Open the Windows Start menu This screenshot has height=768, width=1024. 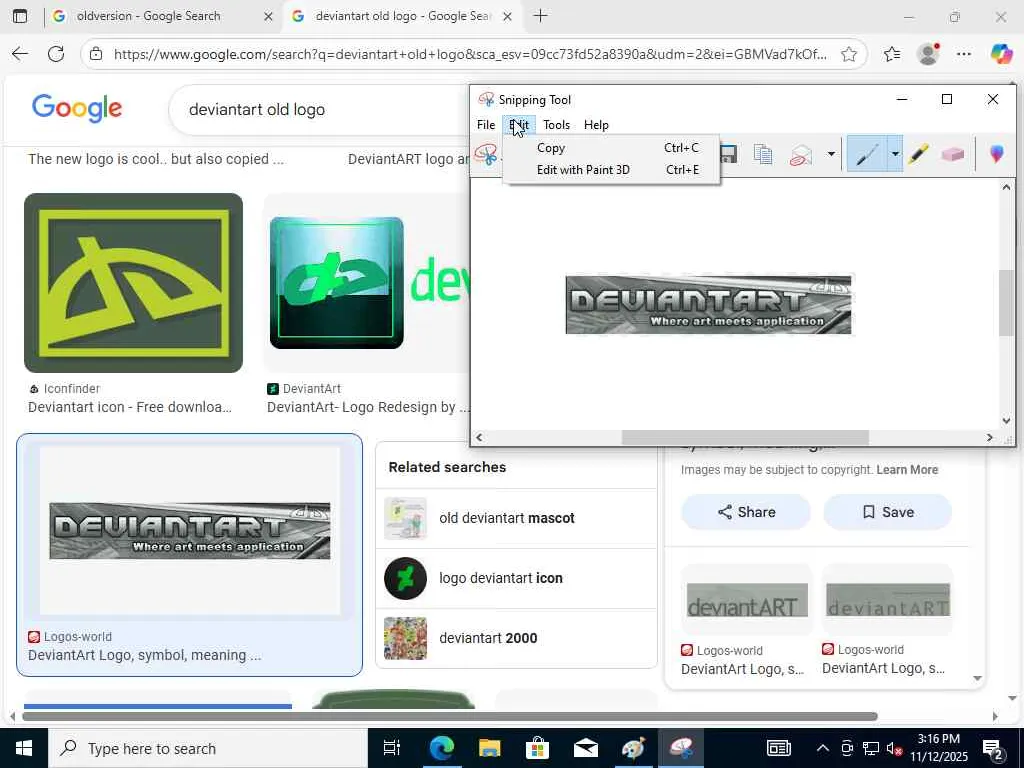(x=24, y=748)
